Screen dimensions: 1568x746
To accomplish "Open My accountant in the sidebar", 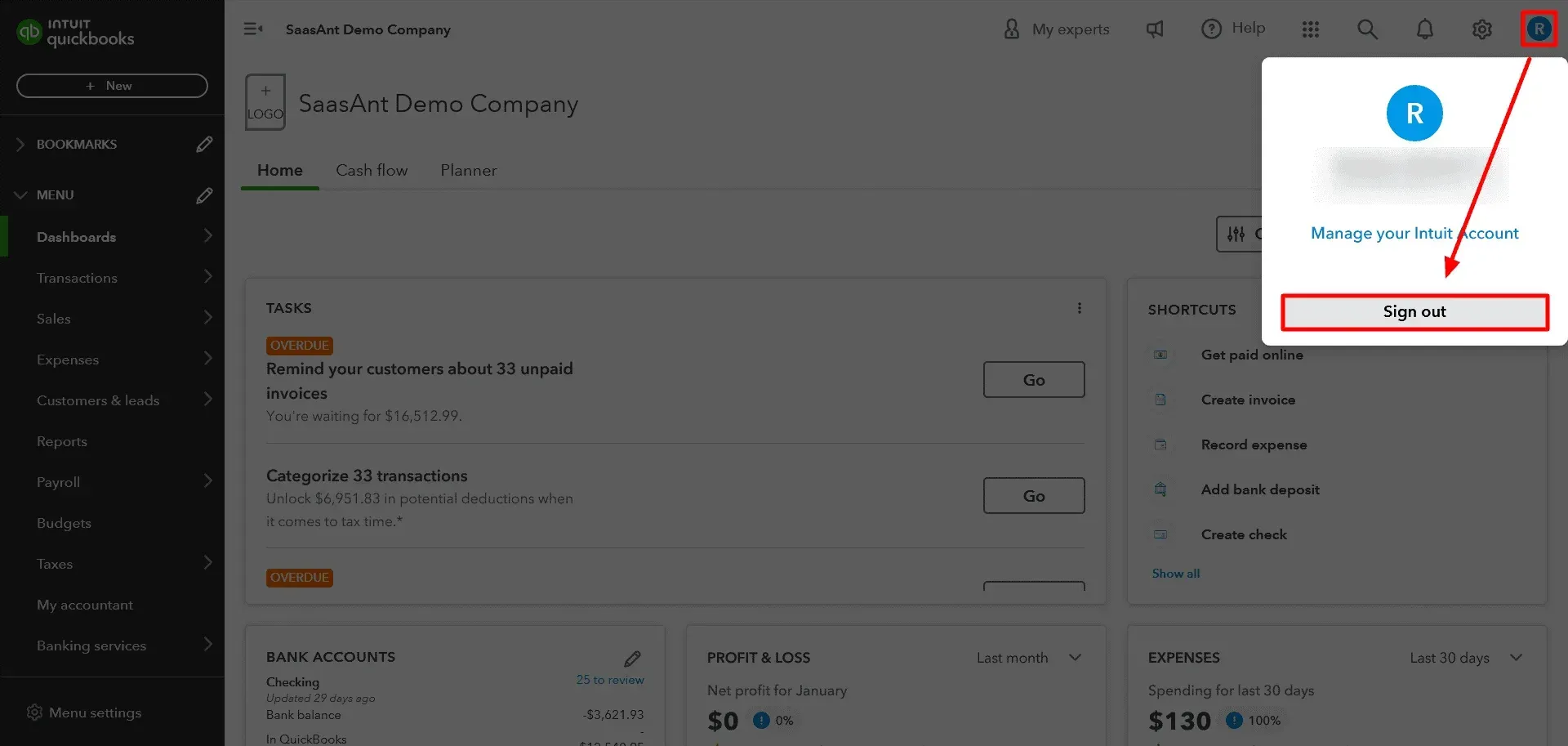I will pyautogui.click(x=85, y=605).
